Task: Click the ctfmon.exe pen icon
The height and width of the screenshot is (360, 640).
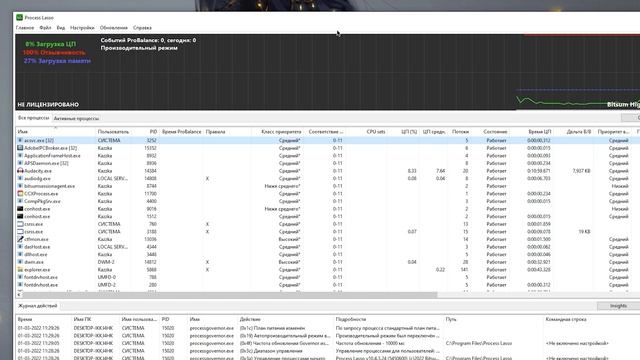Action: click(20, 239)
